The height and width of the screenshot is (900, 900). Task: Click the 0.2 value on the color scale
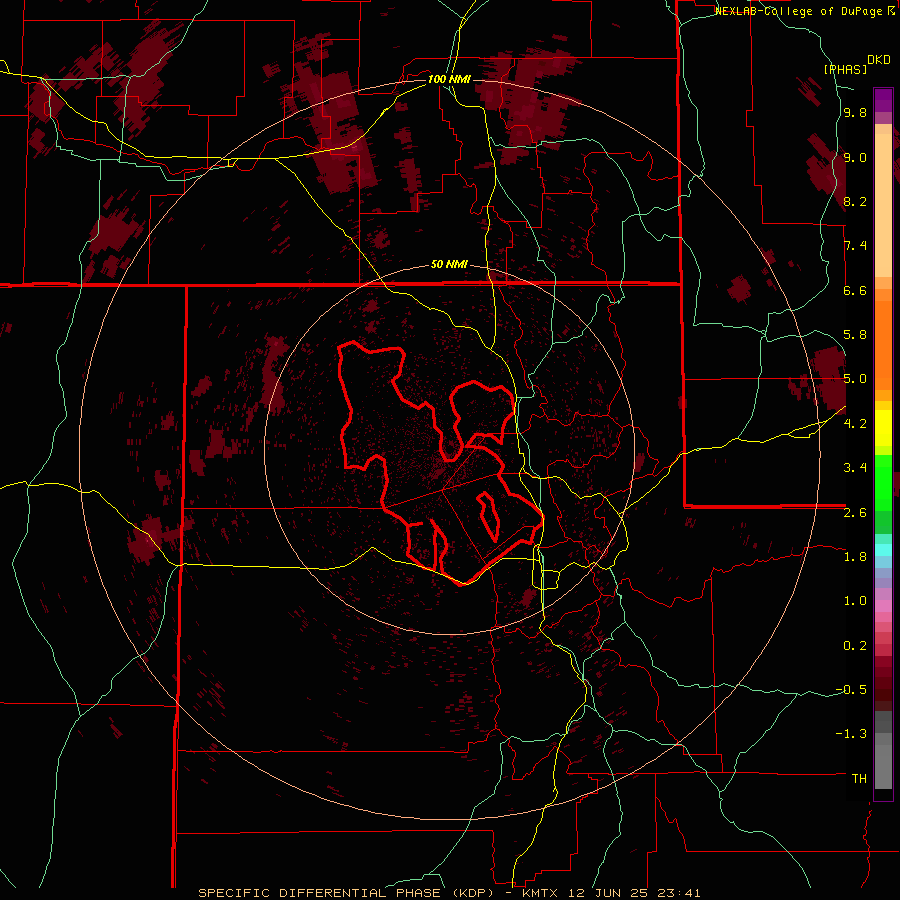click(855, 645)
